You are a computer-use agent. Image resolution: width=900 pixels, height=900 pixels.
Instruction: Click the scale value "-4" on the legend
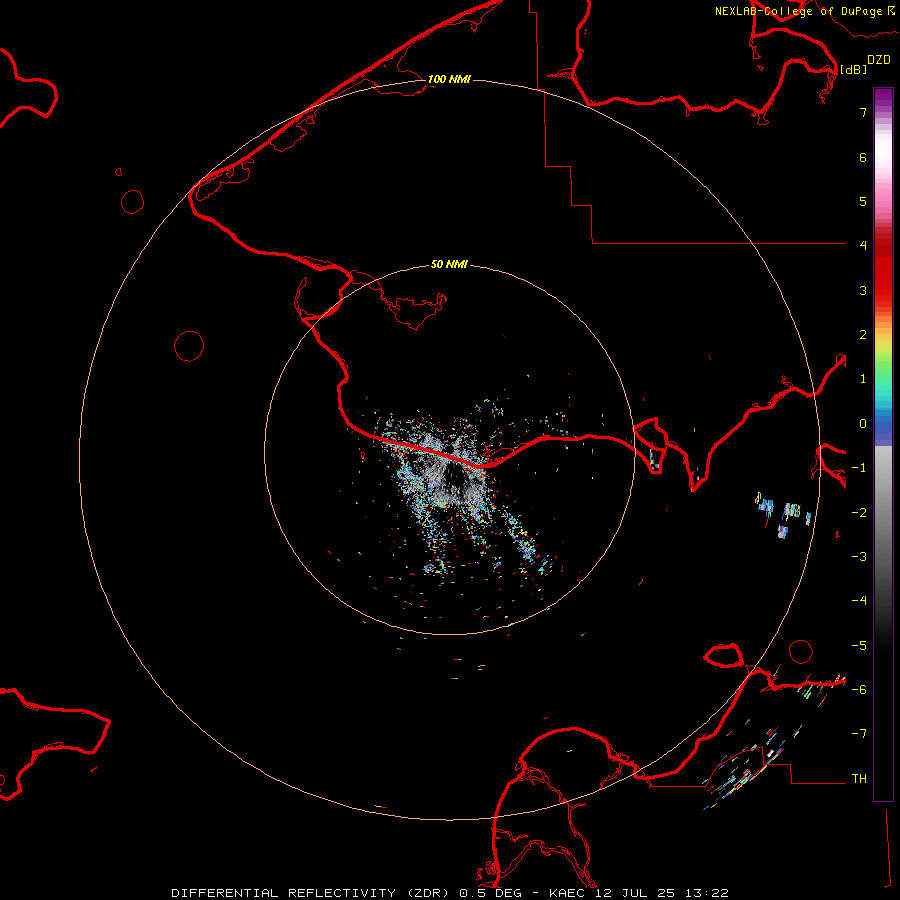point(859,600)
